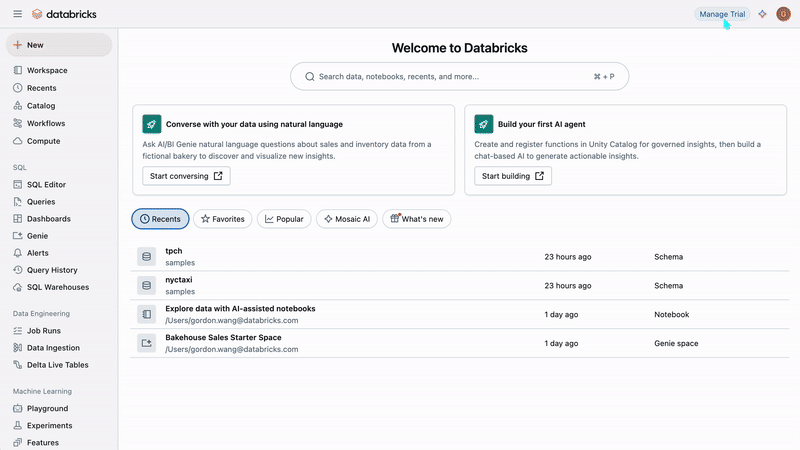Open Catalog in the sidebar

click(x=41, y=105)
